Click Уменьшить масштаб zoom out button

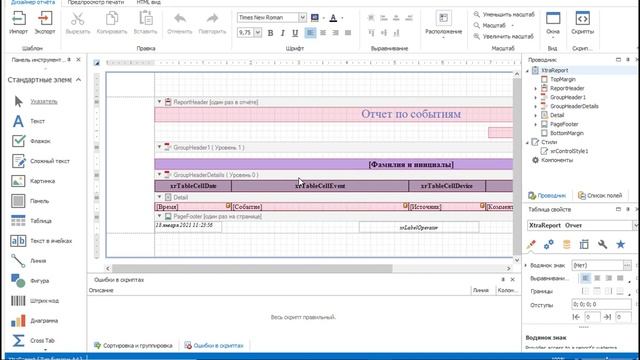pyautogui.click(x=504, y=14)
